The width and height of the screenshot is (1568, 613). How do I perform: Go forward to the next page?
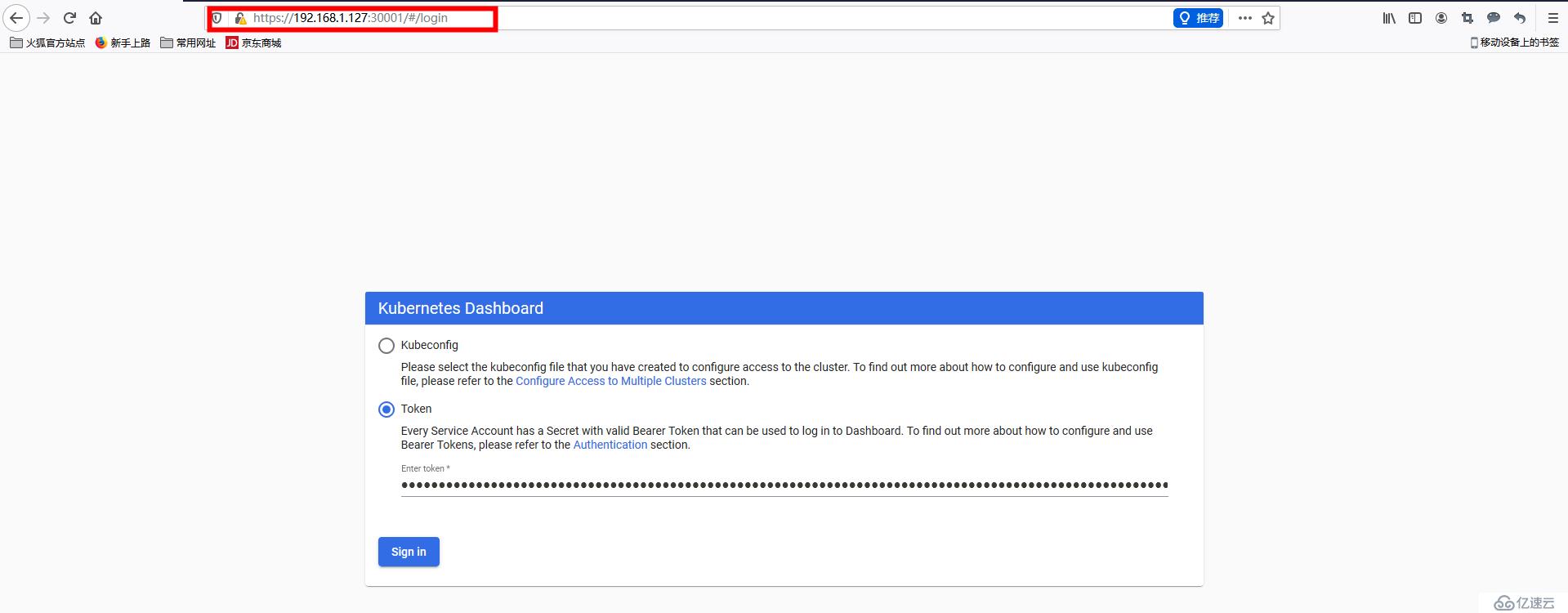pyautogui.click(x=43, y=18)
